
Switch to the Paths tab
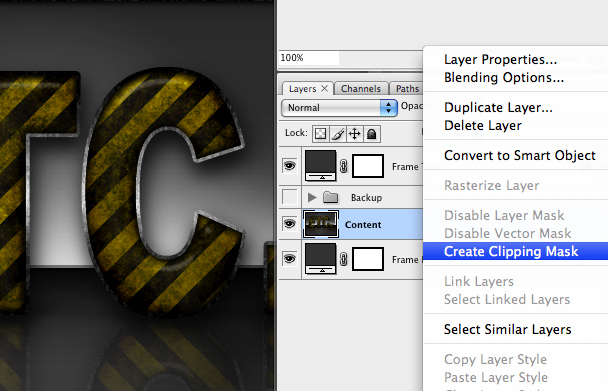tap(407, 89)
